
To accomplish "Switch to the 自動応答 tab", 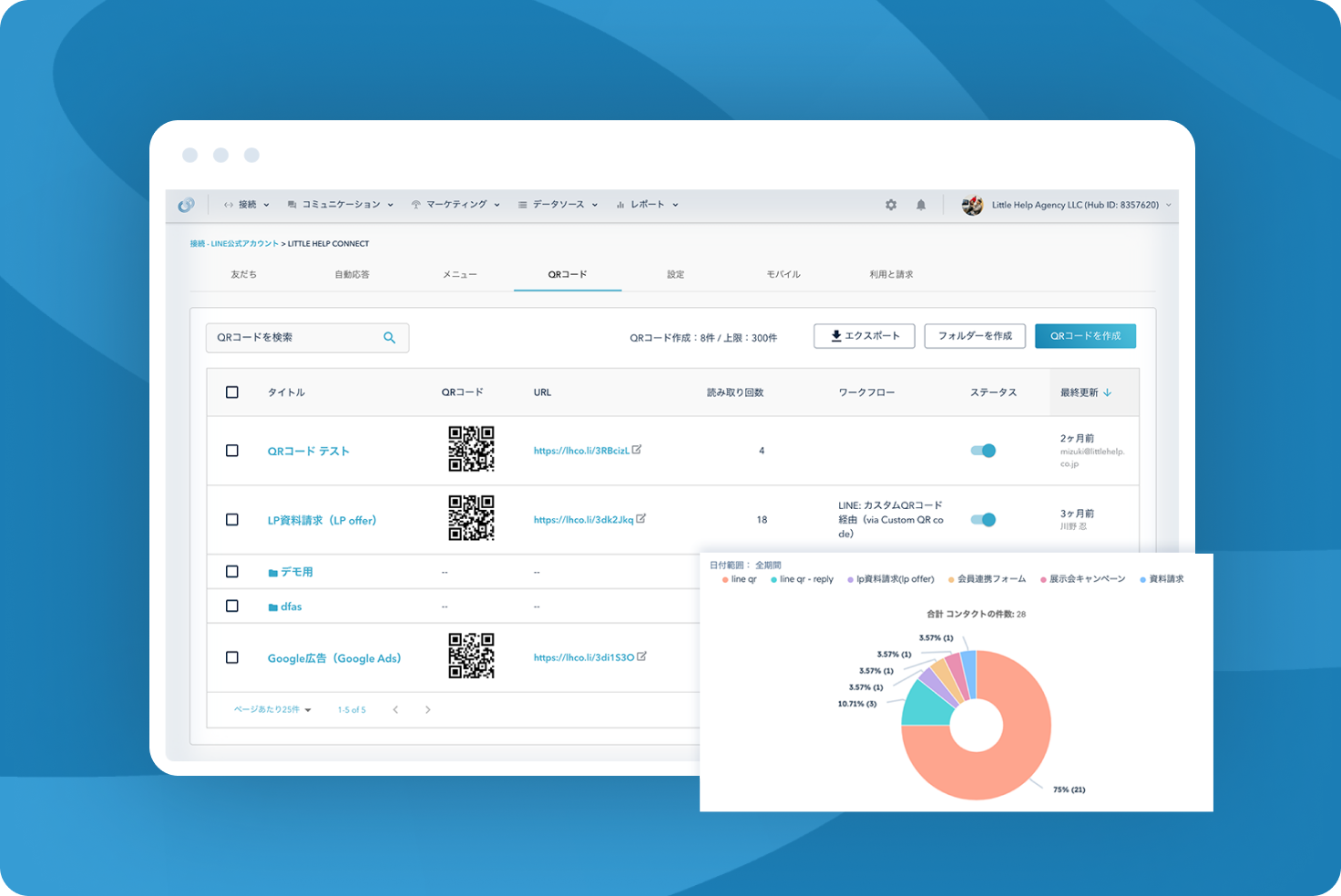I will tap(352, 274).
